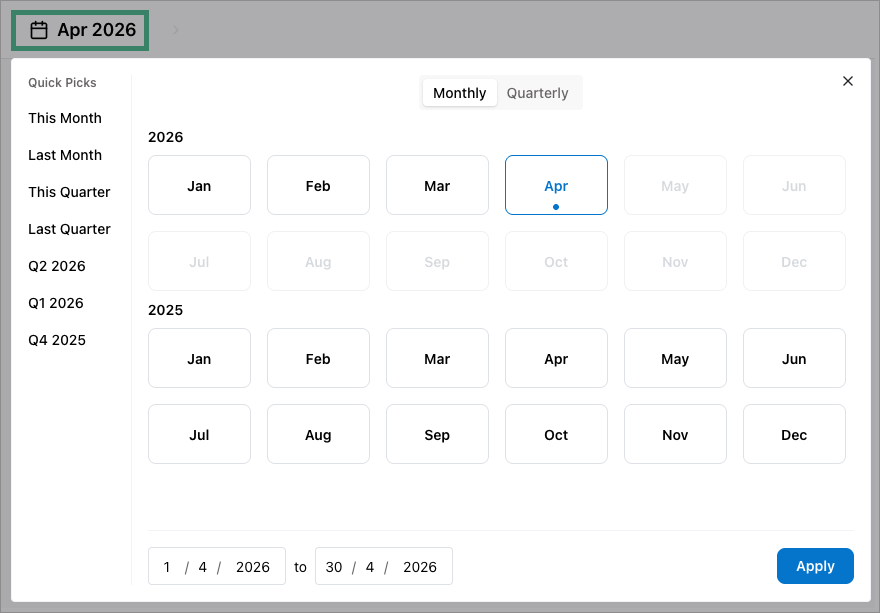Select the Last Month quick pick
The width and height of the screenshot is (880, 613).
pyautogui.click(x=65, y=155)
